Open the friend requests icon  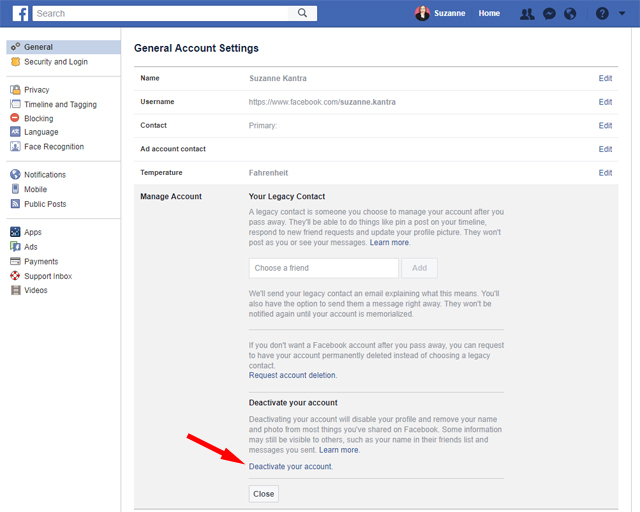(x=527, y=14)
